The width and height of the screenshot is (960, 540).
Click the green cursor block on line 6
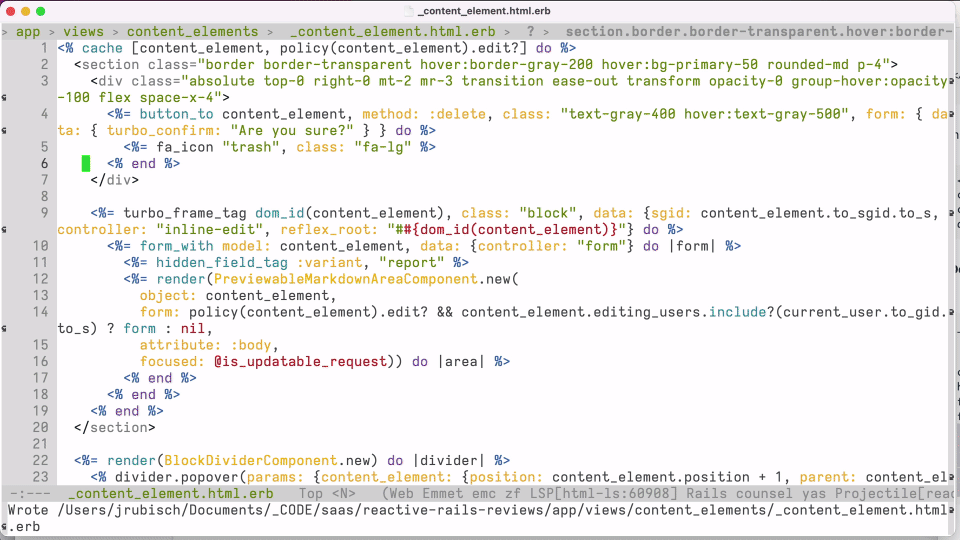pos(86,163)
